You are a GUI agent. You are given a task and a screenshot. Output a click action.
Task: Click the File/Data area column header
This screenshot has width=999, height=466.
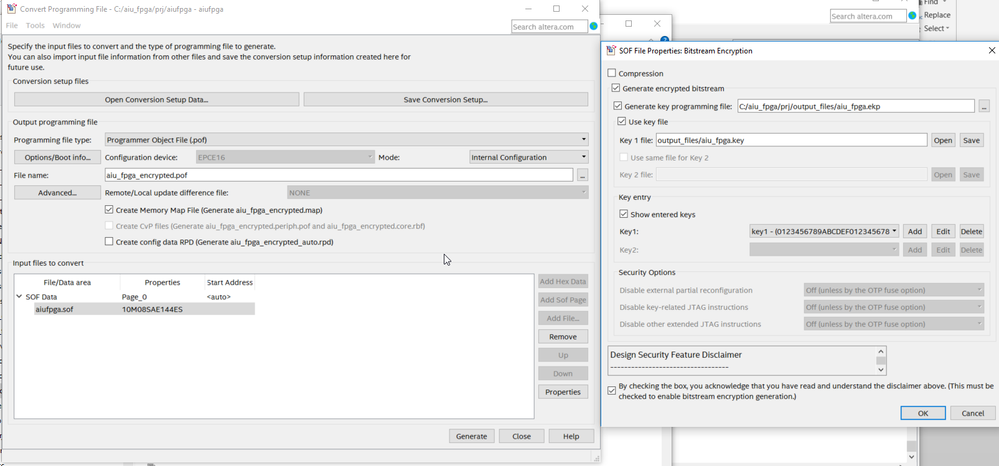tap(68, 282)
